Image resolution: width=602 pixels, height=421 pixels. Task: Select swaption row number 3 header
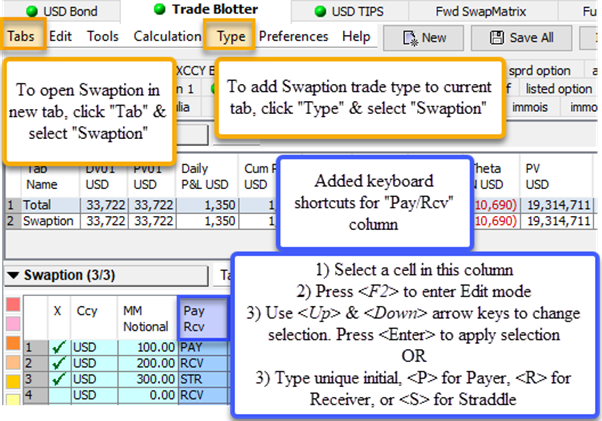(36, 379)
